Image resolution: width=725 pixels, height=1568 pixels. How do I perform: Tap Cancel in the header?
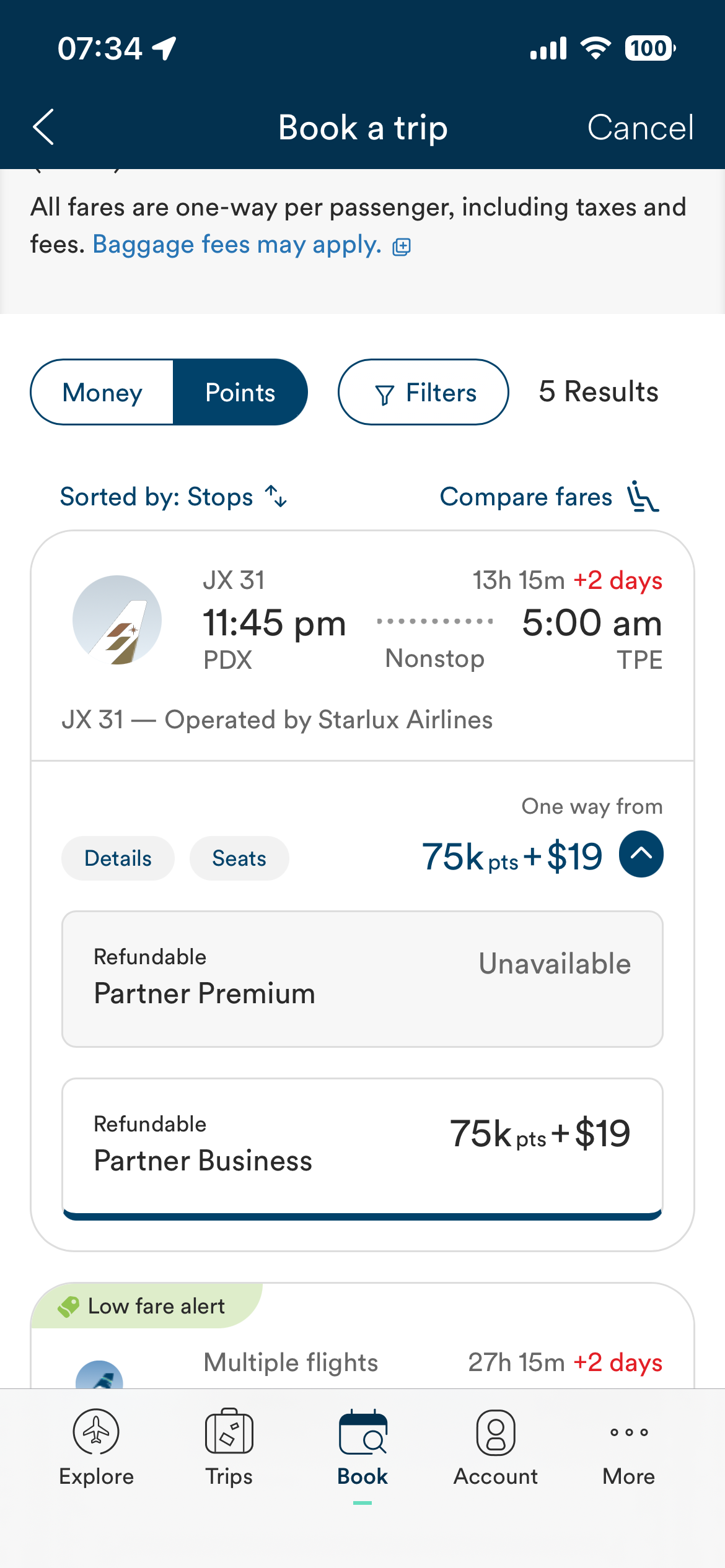[640, 128]
